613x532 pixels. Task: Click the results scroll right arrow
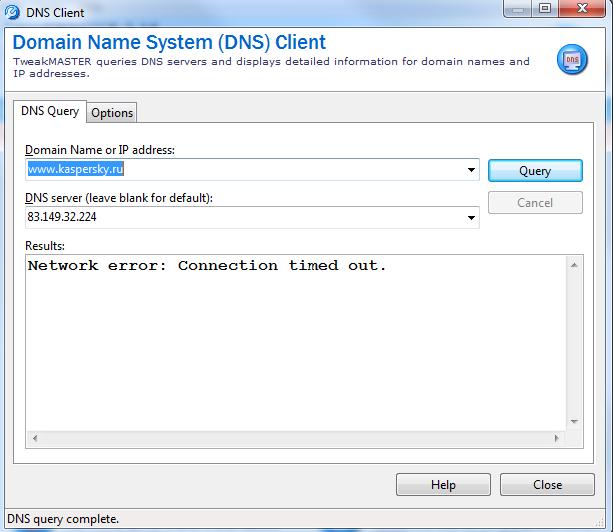pyautogui.click(x=557, y=438)
